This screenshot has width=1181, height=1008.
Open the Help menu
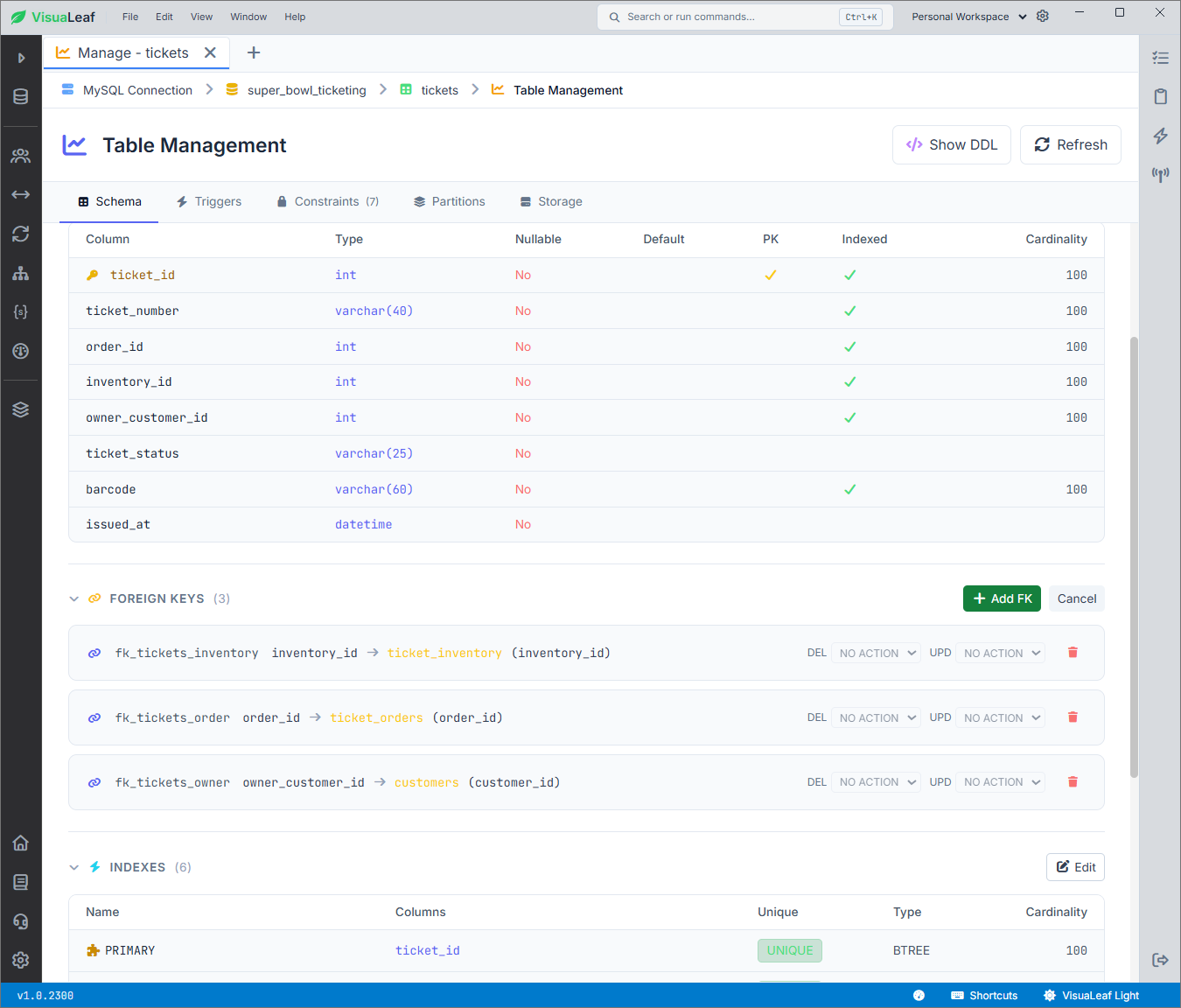coord(295,17)
